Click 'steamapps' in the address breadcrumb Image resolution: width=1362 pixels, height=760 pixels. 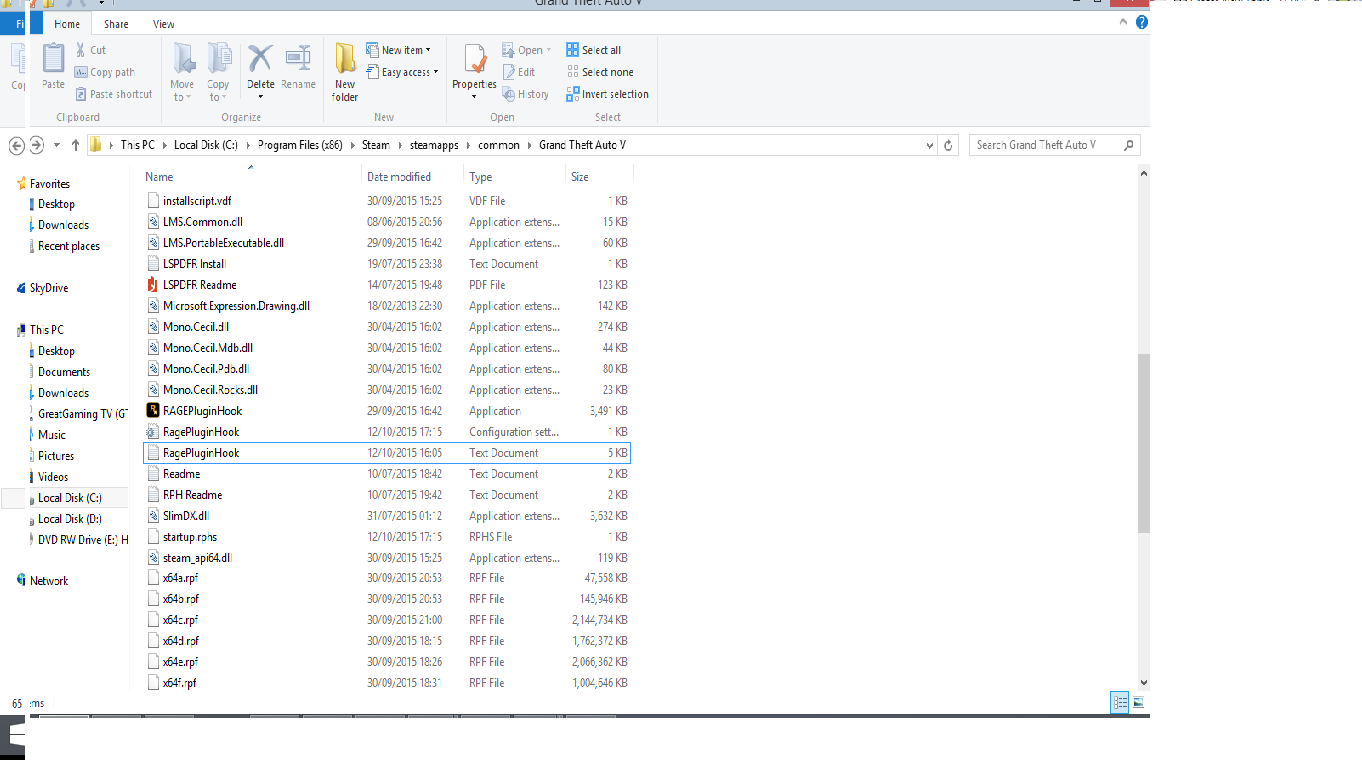pos(434,145)
